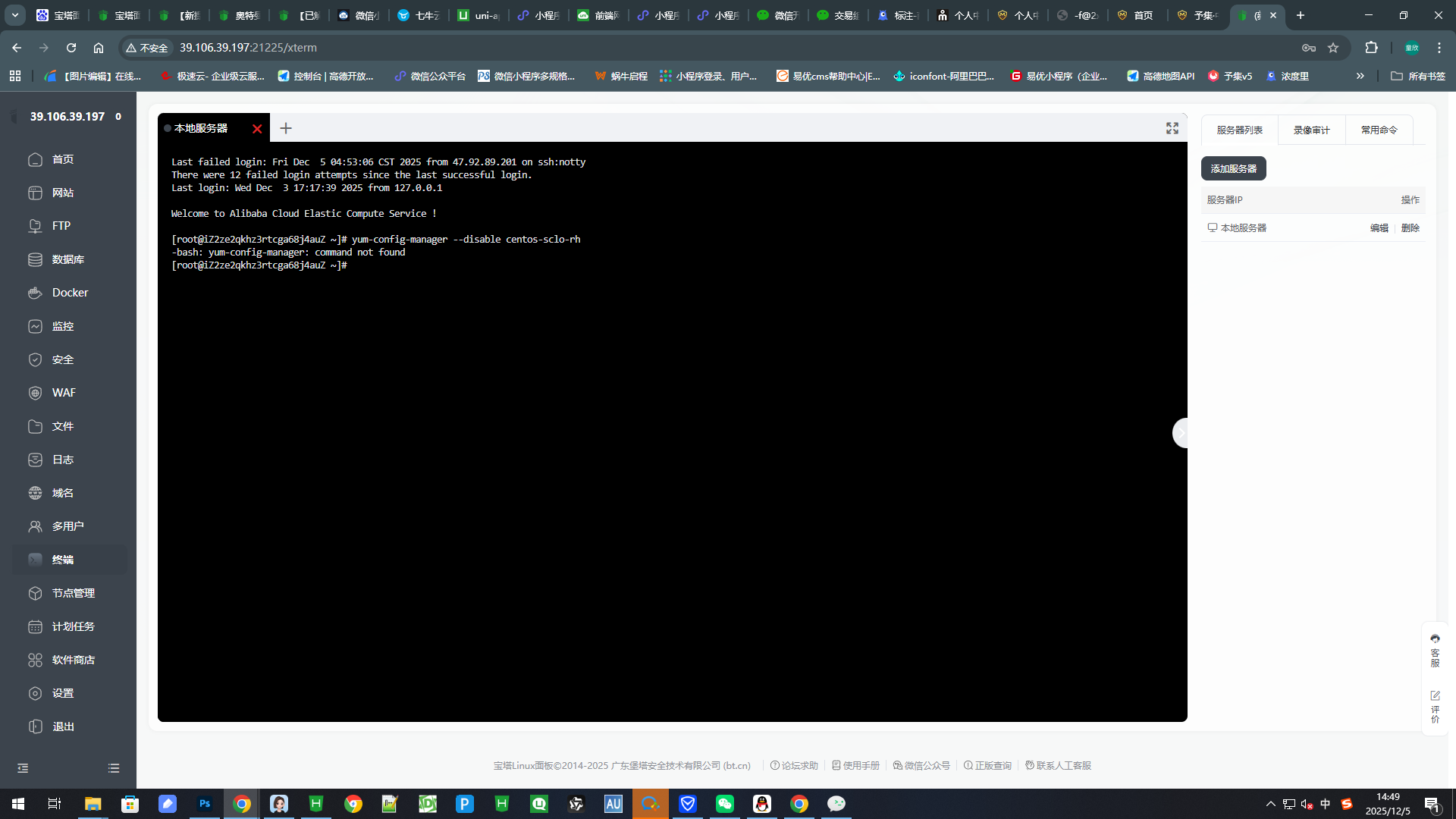This screenshot has height=819, width=1456.
Task: Collapse the right server panel arrow
Action: click(x=1180, y=433)
